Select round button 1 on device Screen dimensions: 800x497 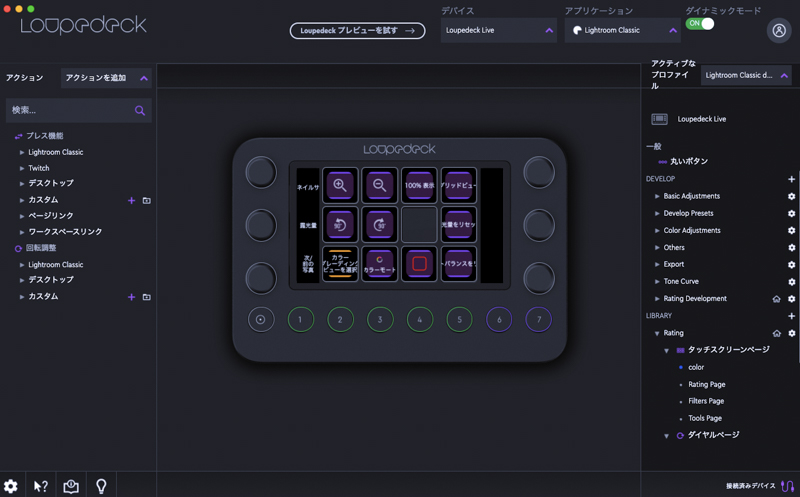click(x=301, y=319)
